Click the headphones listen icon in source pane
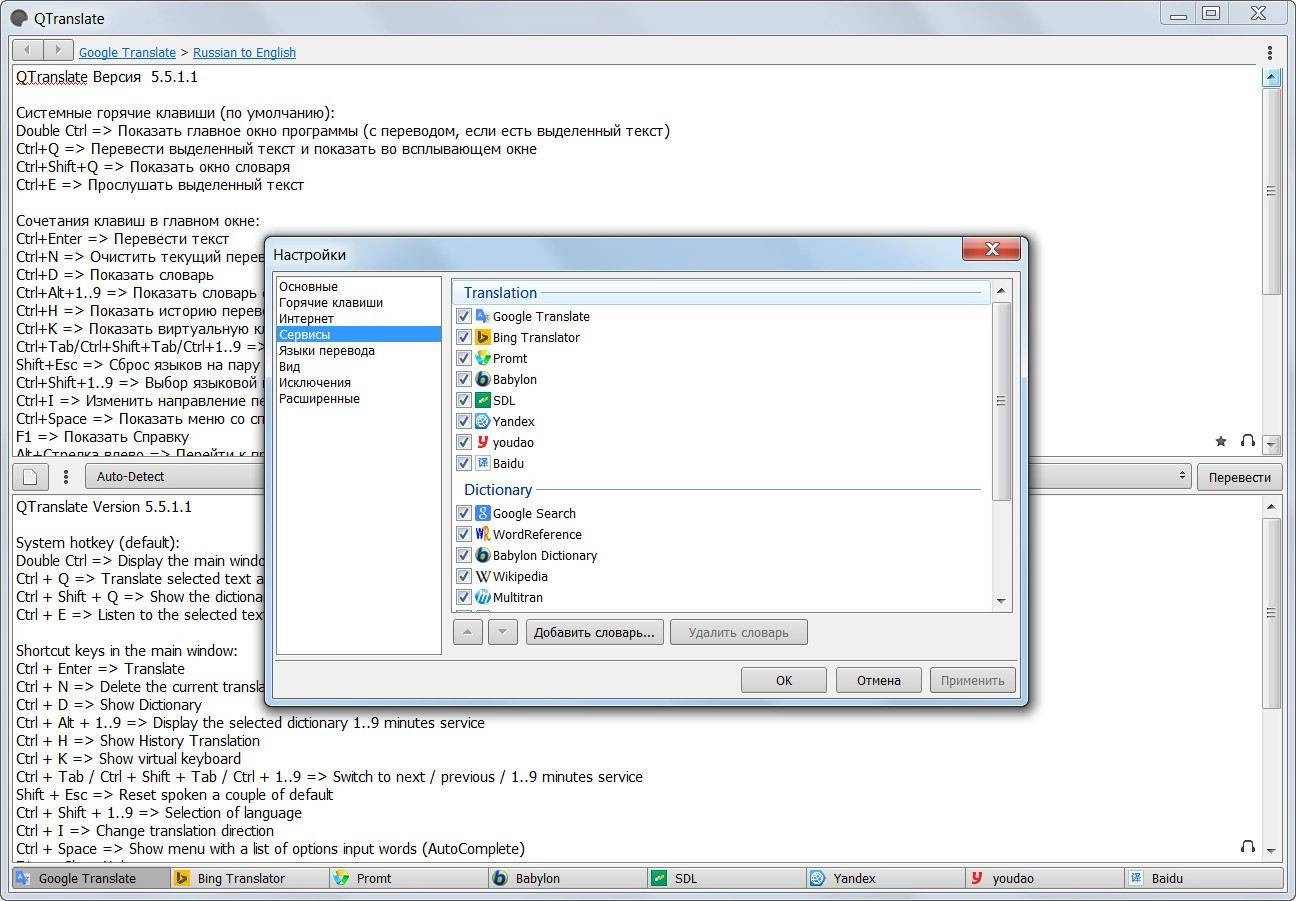 click(x=1247, y=441)
